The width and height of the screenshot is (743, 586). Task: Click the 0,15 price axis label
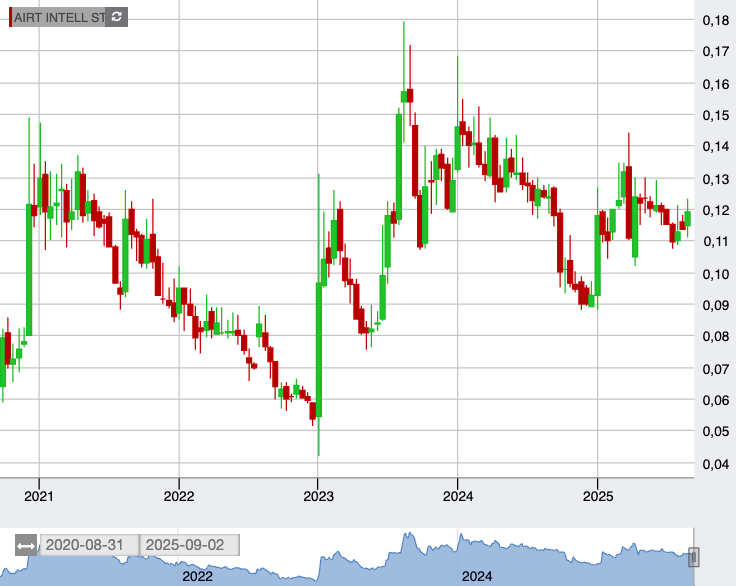pyautogui.click(x=716, y=116)
